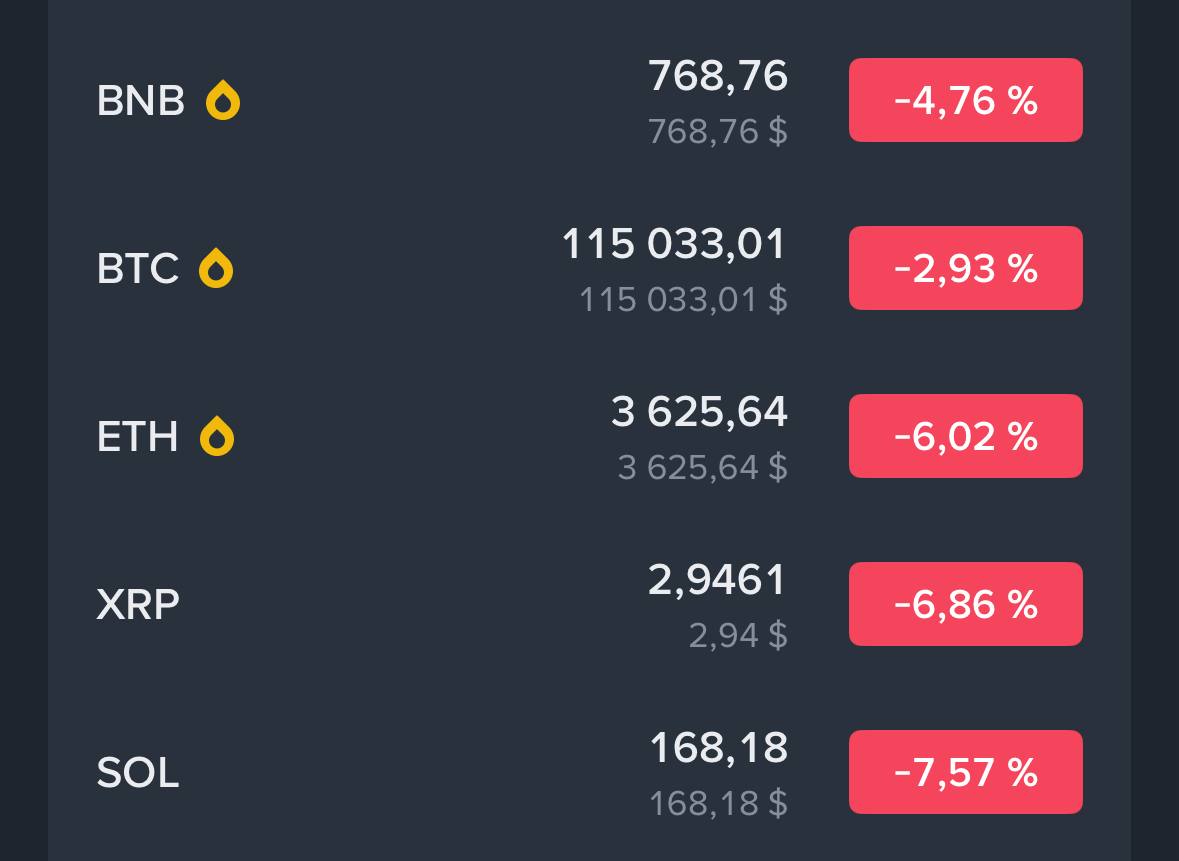1179x861 pixels.
Task: Click the SOL price 168,18
Action: (719, 748)
